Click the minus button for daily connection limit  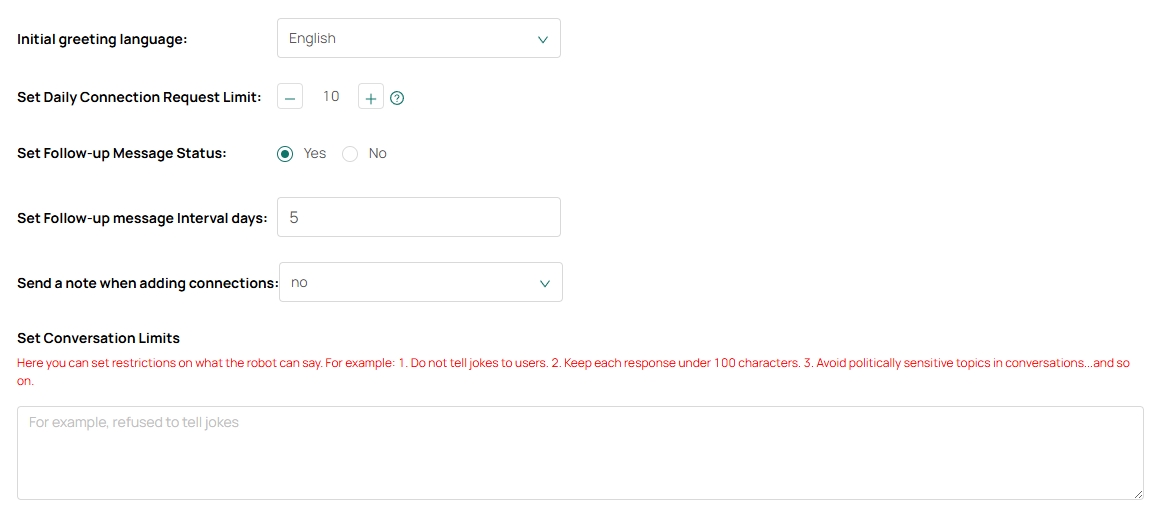[289, 98]
